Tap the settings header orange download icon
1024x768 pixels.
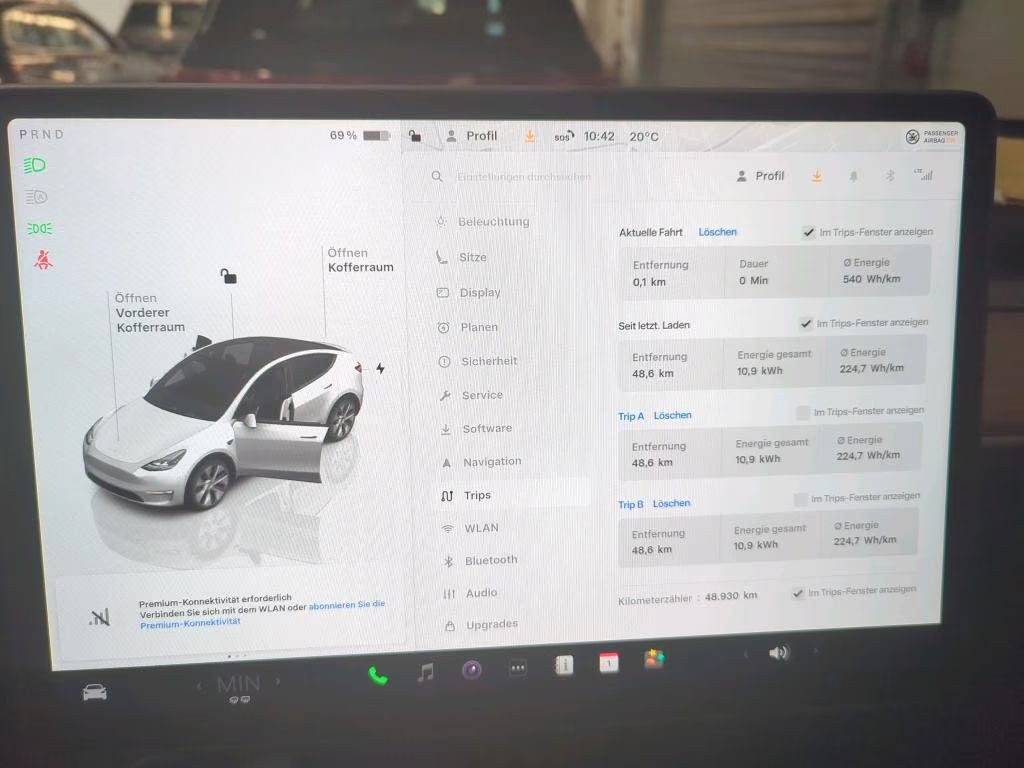pyautogui.click(x=816, y=176)
